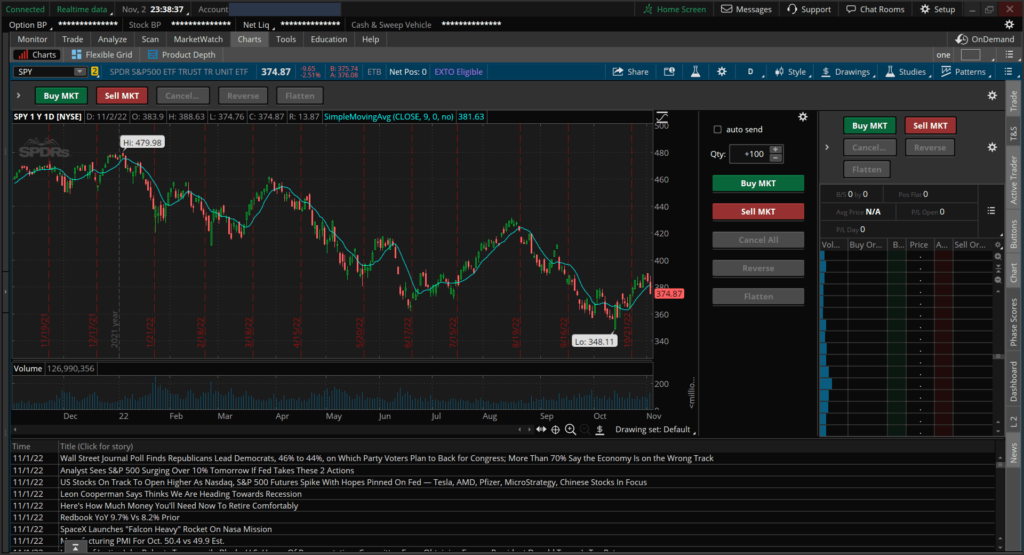Click the yellow symbol link number 2
The height and width of the screenshot is (555, 1024).
[x=95, y=72]
